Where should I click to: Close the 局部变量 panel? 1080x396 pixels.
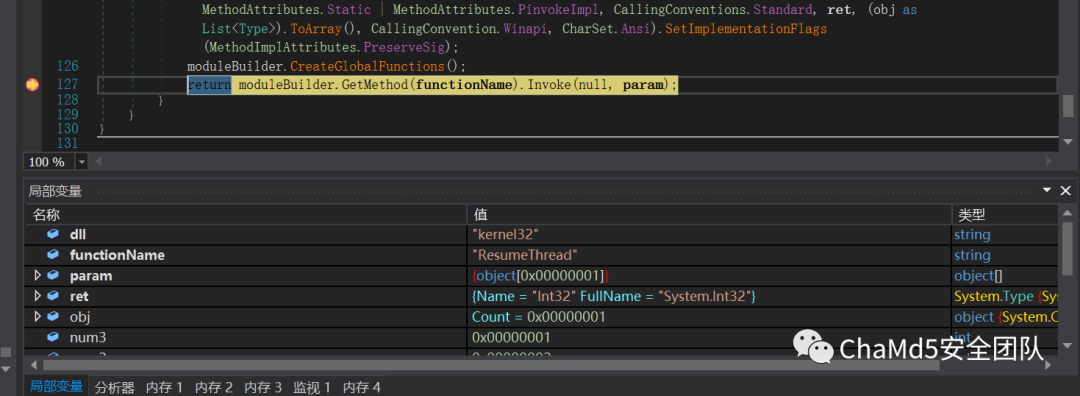[1065, 191]
